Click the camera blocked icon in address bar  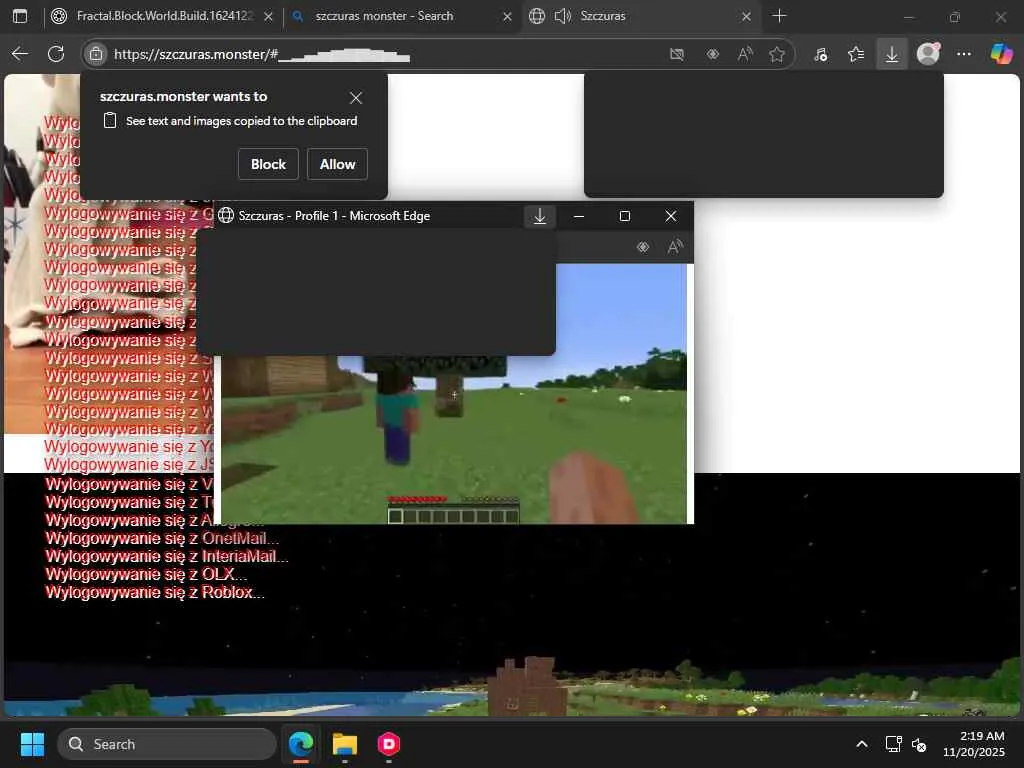click(677, 54)
